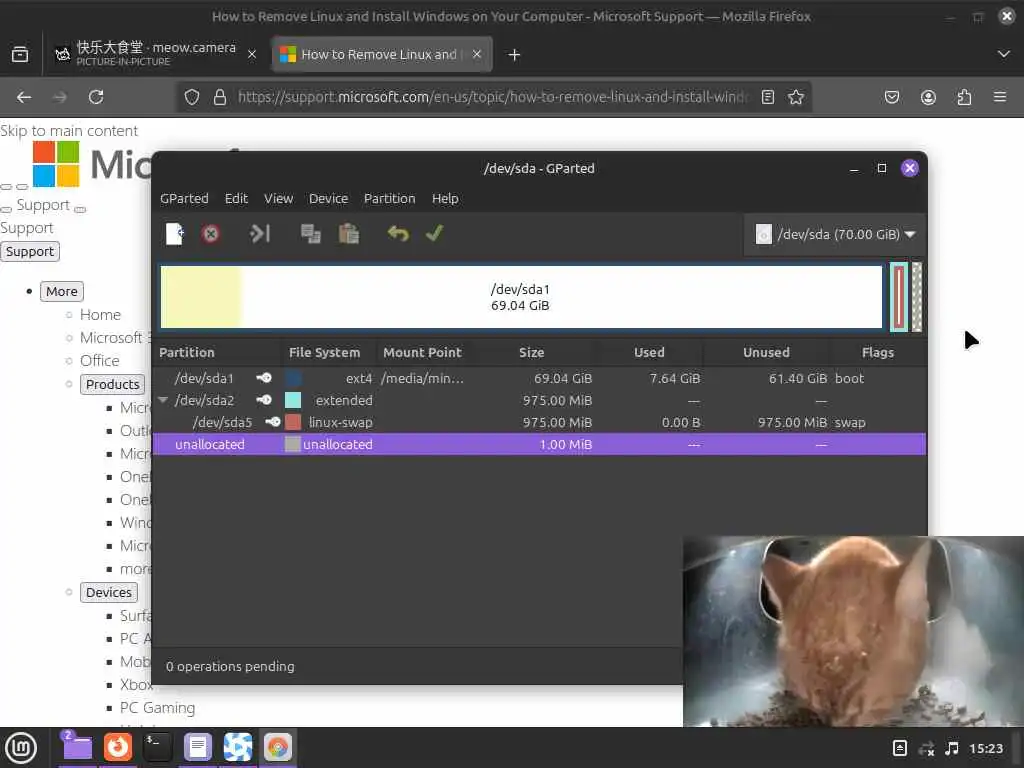This screenshot has width=1024, height=768.
Task: Click the Used column header
Action: [x=650, y=353]
